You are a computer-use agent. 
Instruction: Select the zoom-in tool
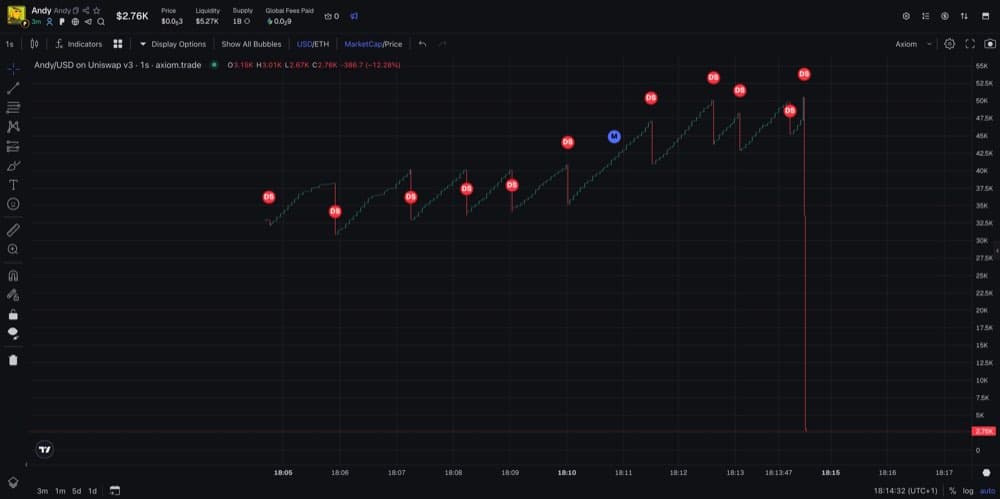point(13,250)
